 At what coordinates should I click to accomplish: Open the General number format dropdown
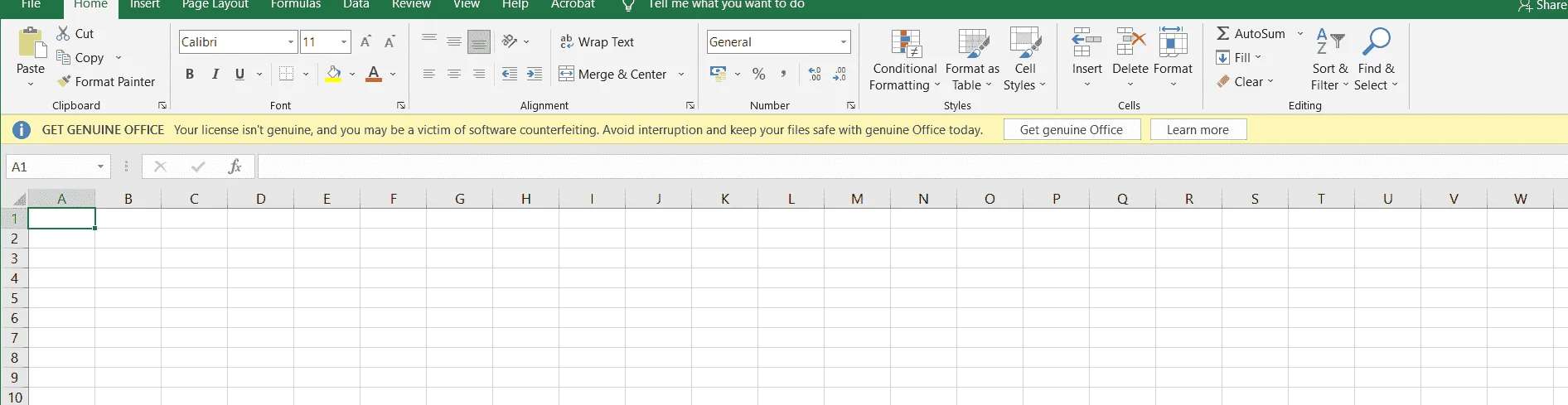(844, 41)
